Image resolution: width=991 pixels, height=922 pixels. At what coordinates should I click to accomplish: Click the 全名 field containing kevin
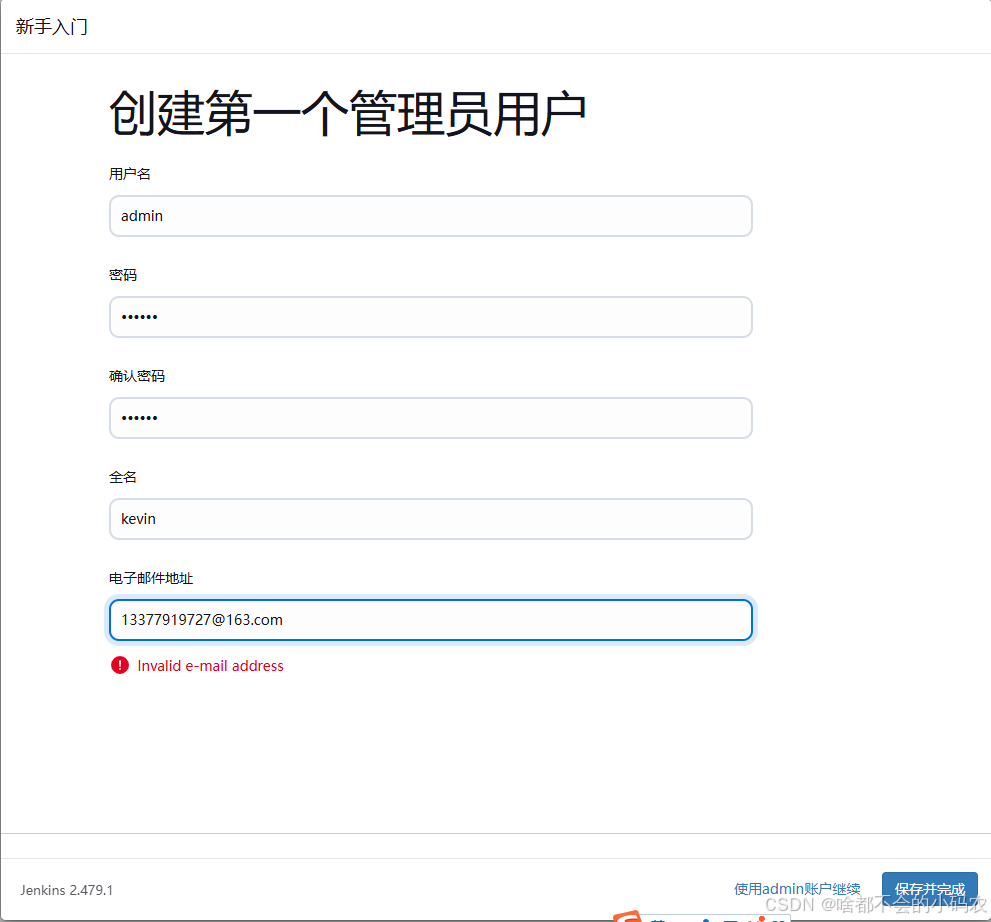(x=430, y=518)
